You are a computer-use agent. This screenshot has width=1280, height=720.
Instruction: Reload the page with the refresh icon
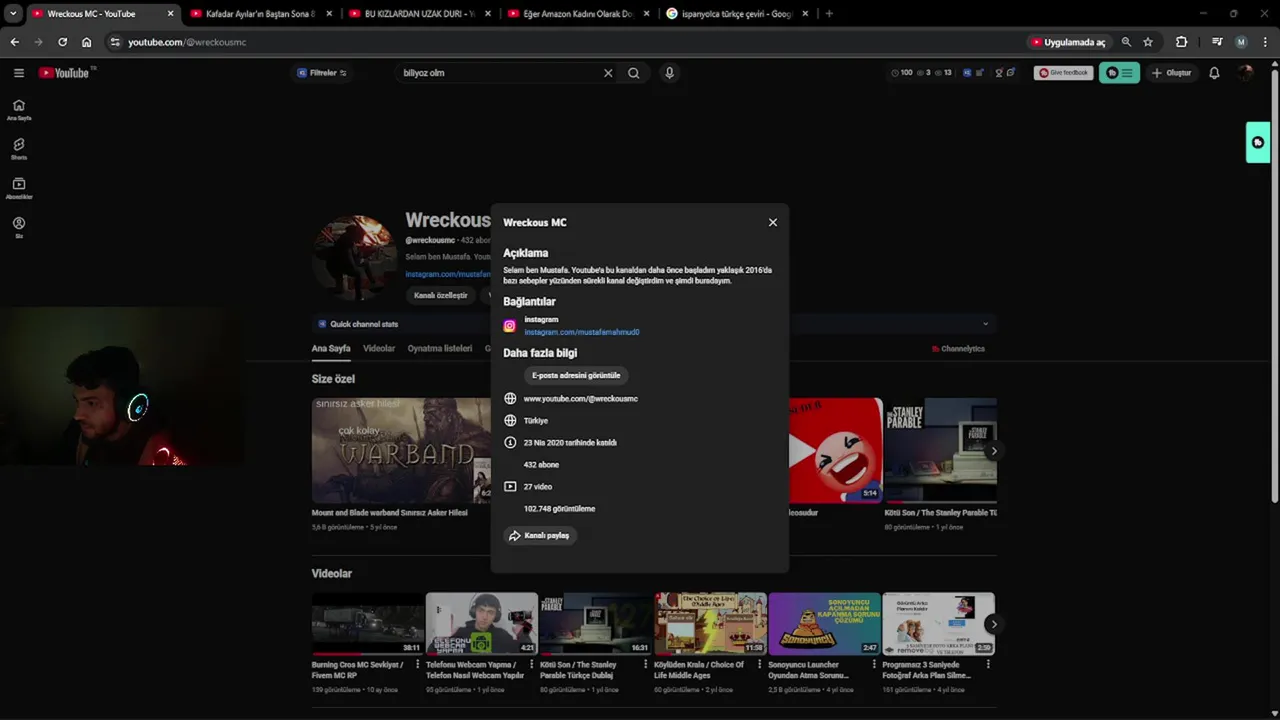[62, 42]
